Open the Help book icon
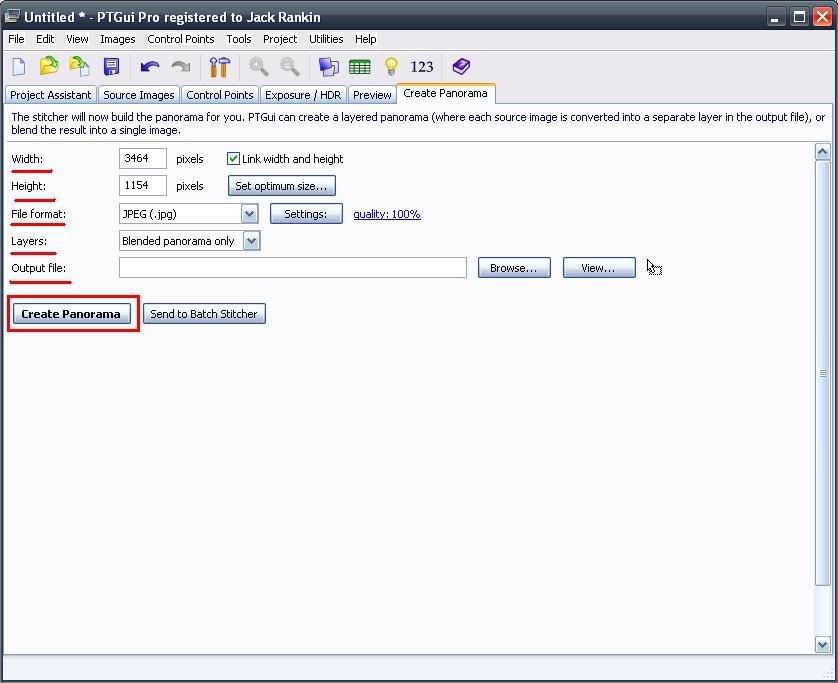Image resolution: width=838 pixels, height=683 pixels. (461, 67)
